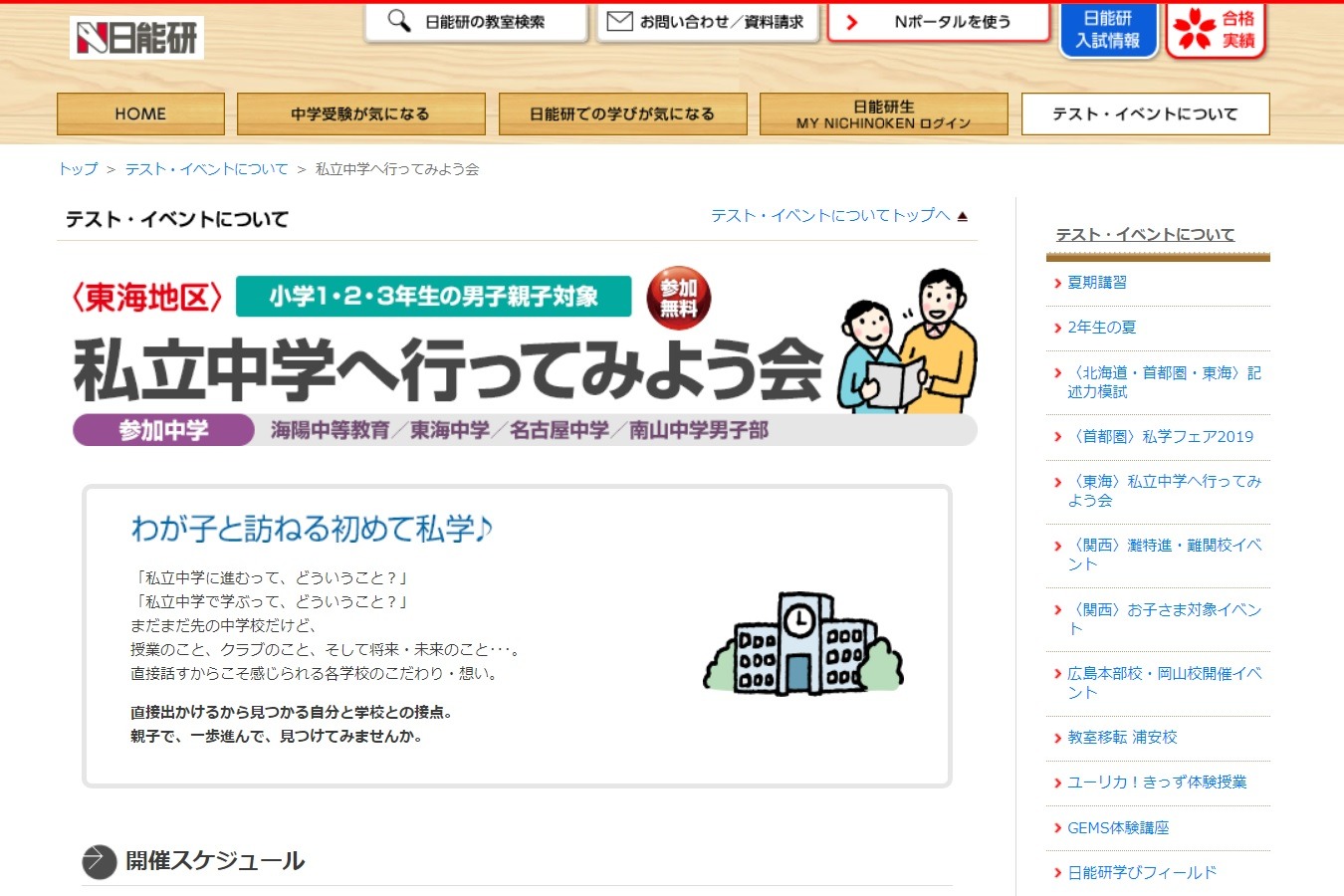
Task: Open 〈首都圏〉私学フェア2019 link
Action: 1161,436
